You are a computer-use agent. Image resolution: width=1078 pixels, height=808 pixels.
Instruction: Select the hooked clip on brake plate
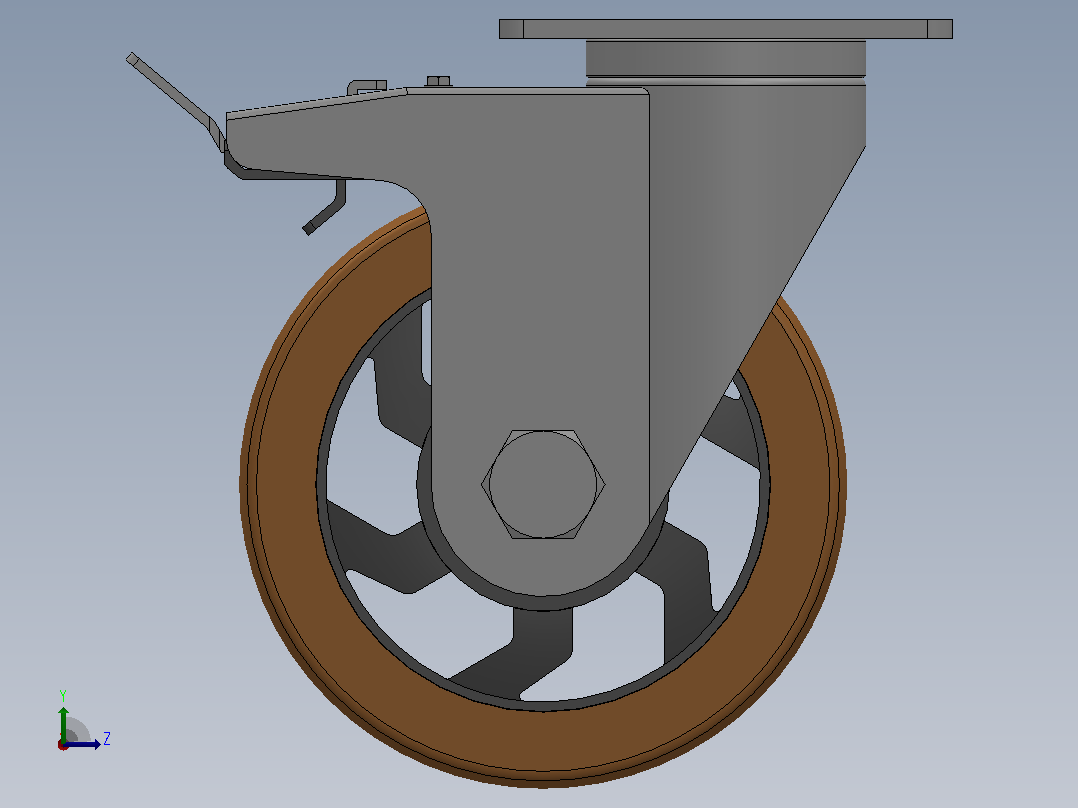pyautogui.click(x=366, y=86)
